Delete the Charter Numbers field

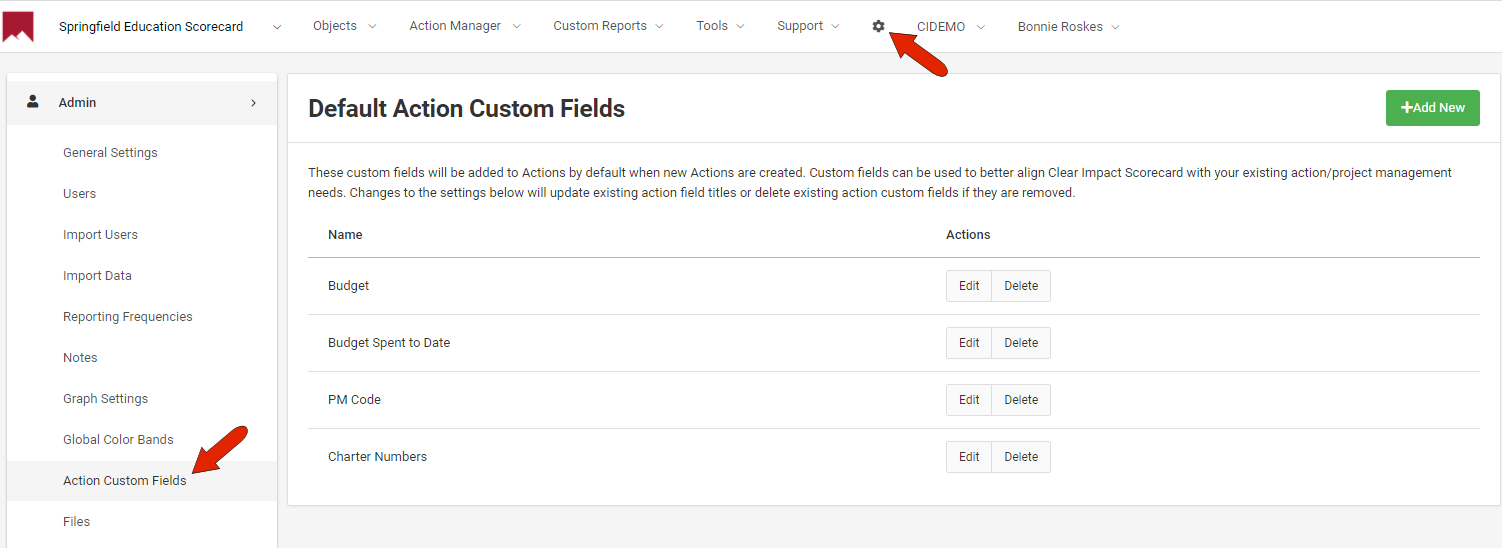coord(1021,457)
